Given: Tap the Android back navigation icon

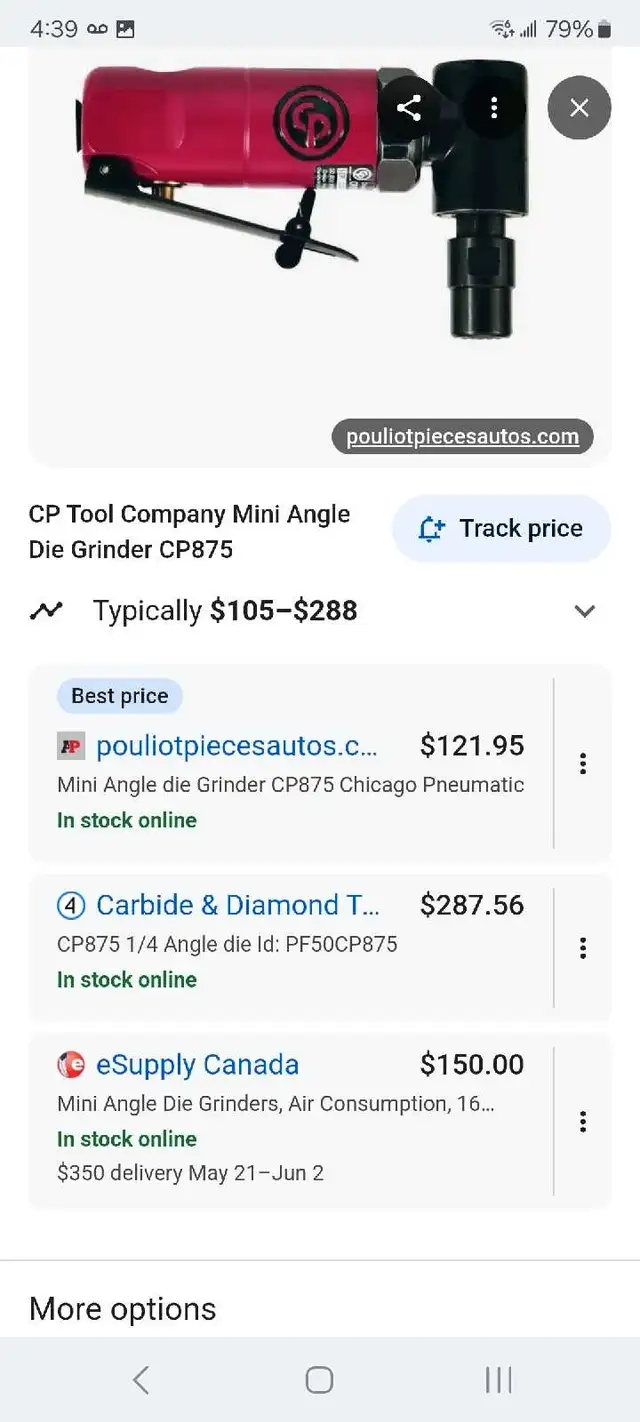Looking at the screenshot, I should pos(141,1380).
